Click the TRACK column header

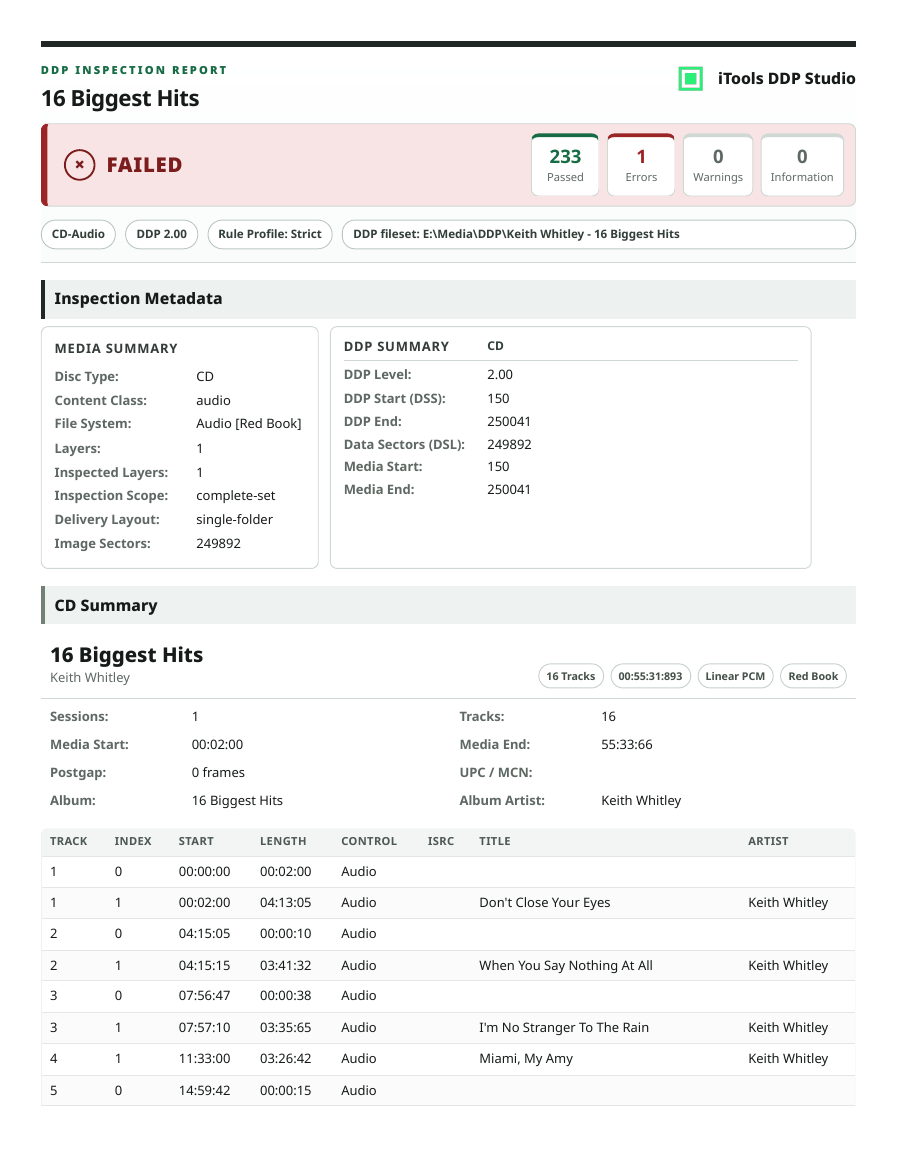pyautogui.click(x=68, y=841)
